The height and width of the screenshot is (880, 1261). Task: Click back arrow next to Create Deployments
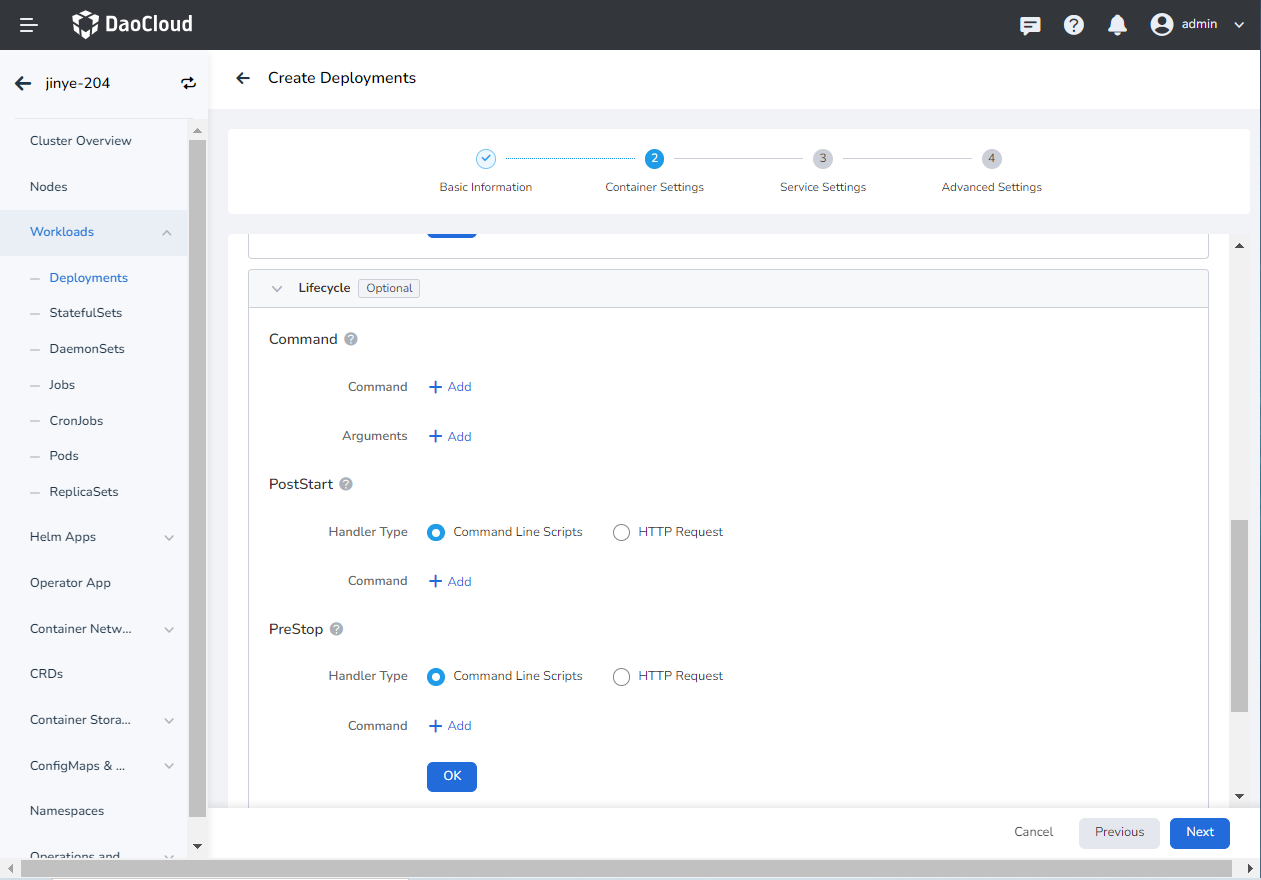[x=242, y=78]
